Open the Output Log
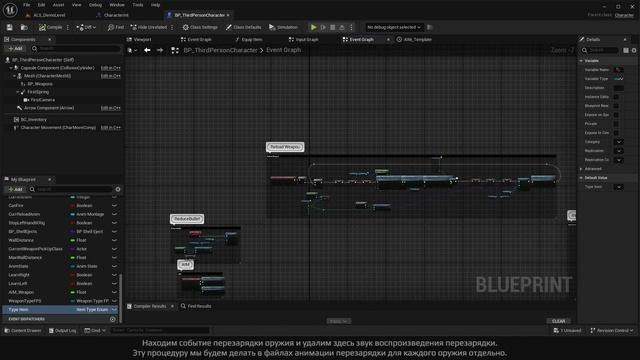Viewport: 640px width, 360px height. 62,331
